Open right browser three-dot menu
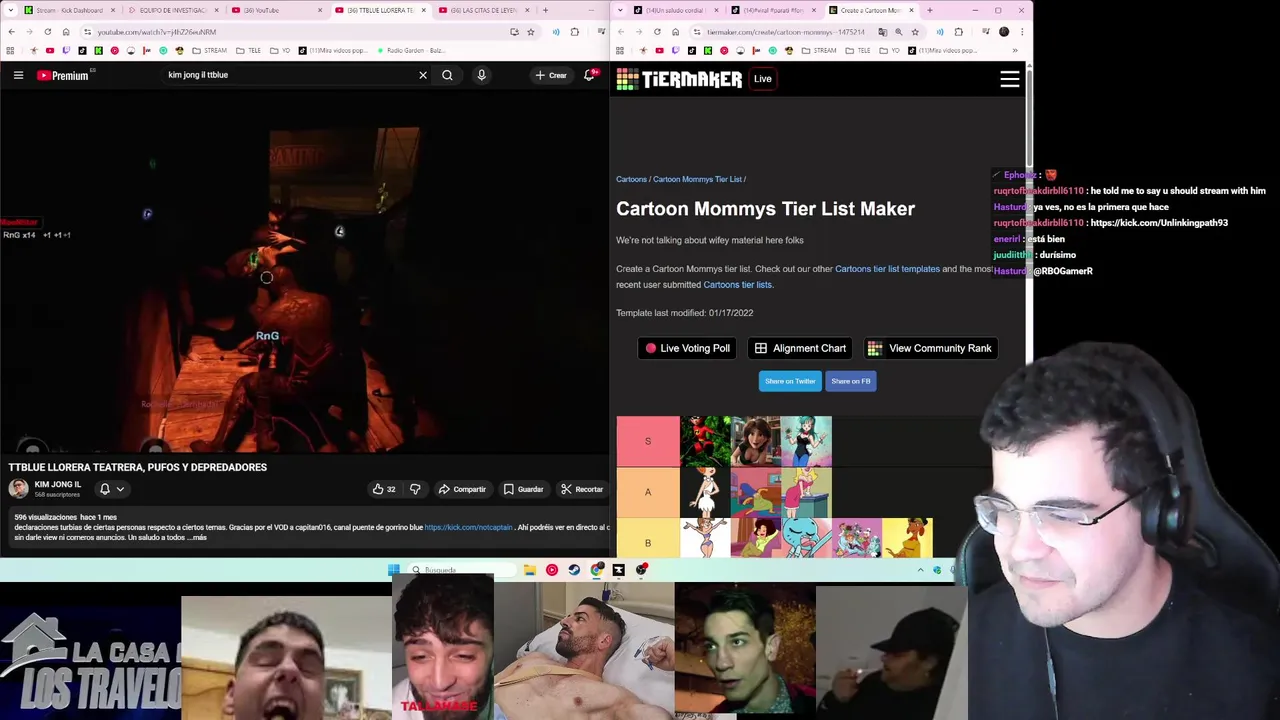The width and height of the screenshot is (1280, 720). (1021, 32)
